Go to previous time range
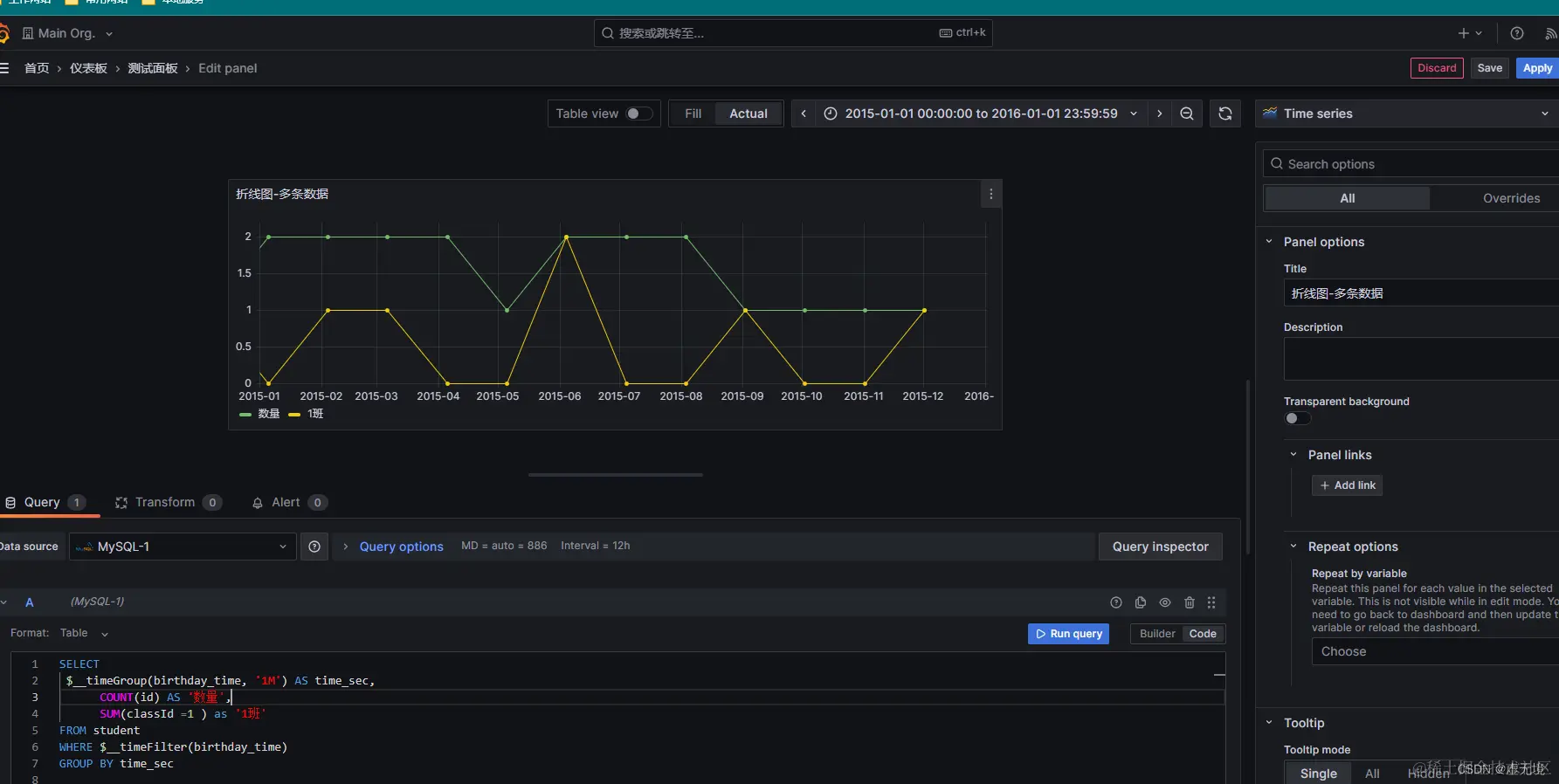This screenshot has height=784, width=1559. click(804, 113)
